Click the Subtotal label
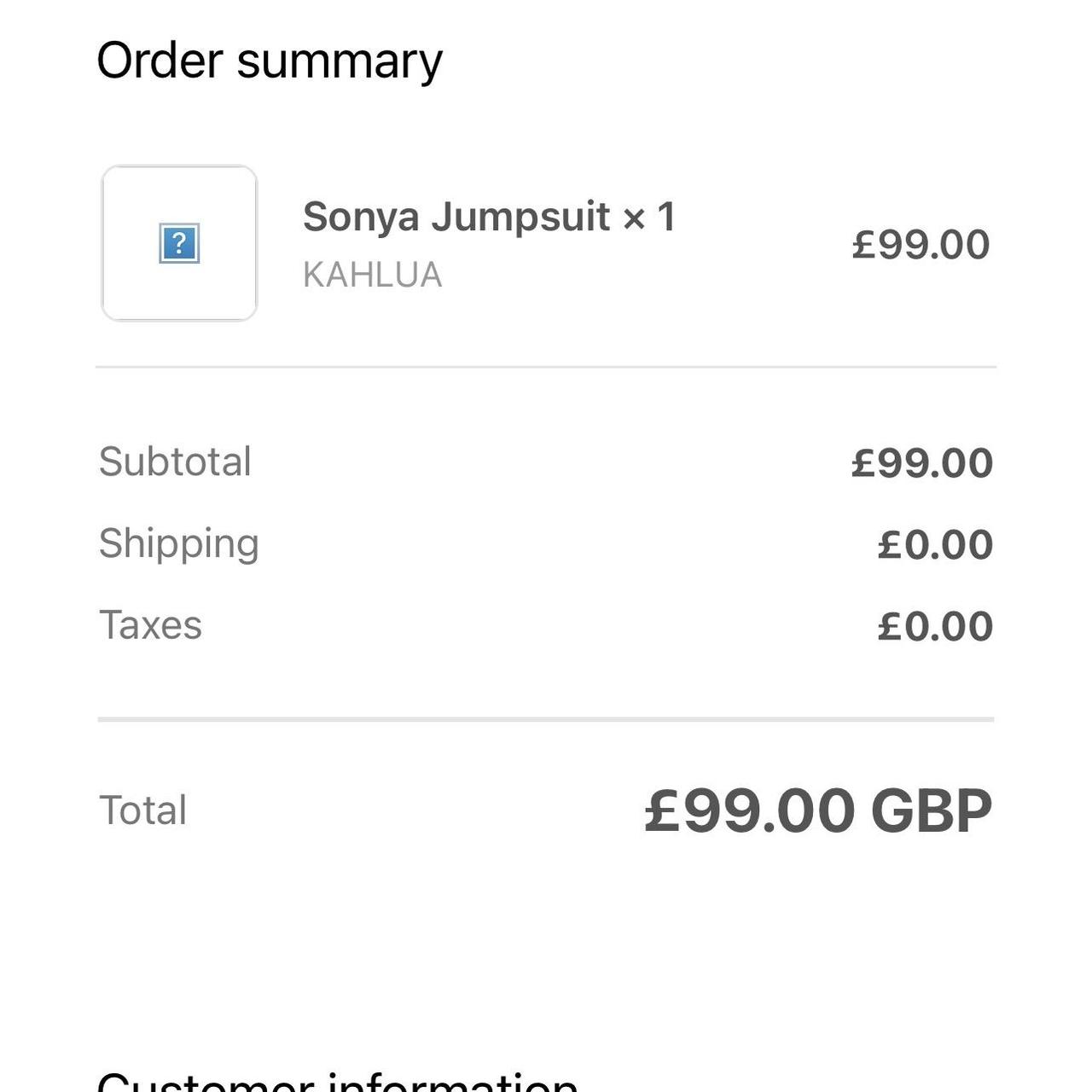The image size is (1092, 1092). click(175, 462)
